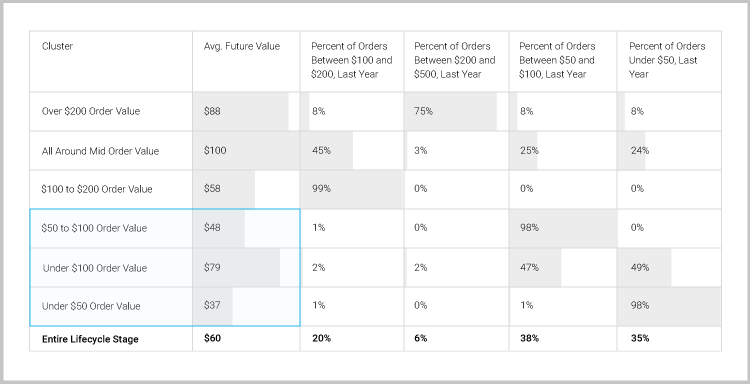Click the Cluster column header
The image size is (750, 384).
pyautogui.click(x=57, y=46)
